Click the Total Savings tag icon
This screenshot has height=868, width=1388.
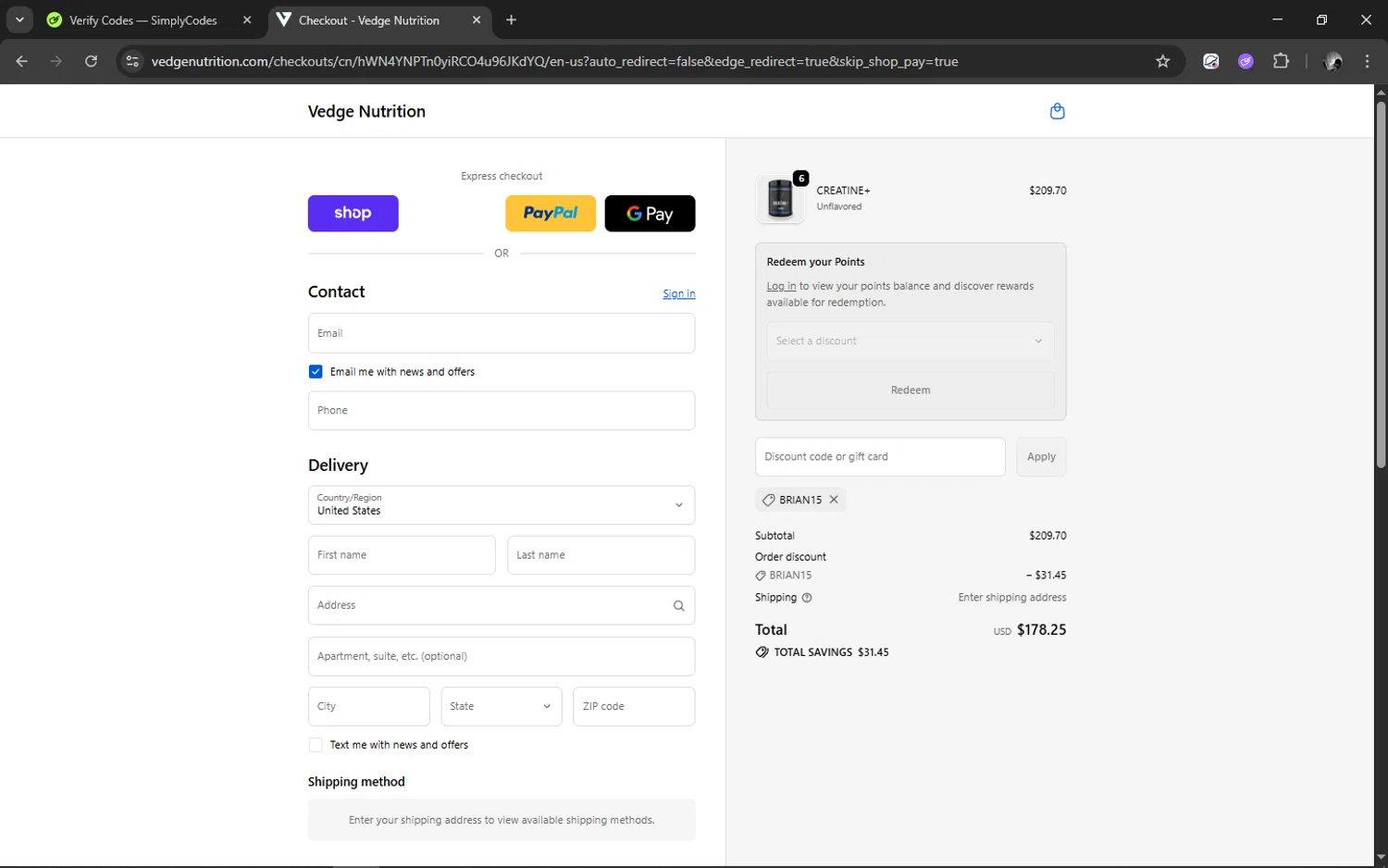[x=762, y=652]
